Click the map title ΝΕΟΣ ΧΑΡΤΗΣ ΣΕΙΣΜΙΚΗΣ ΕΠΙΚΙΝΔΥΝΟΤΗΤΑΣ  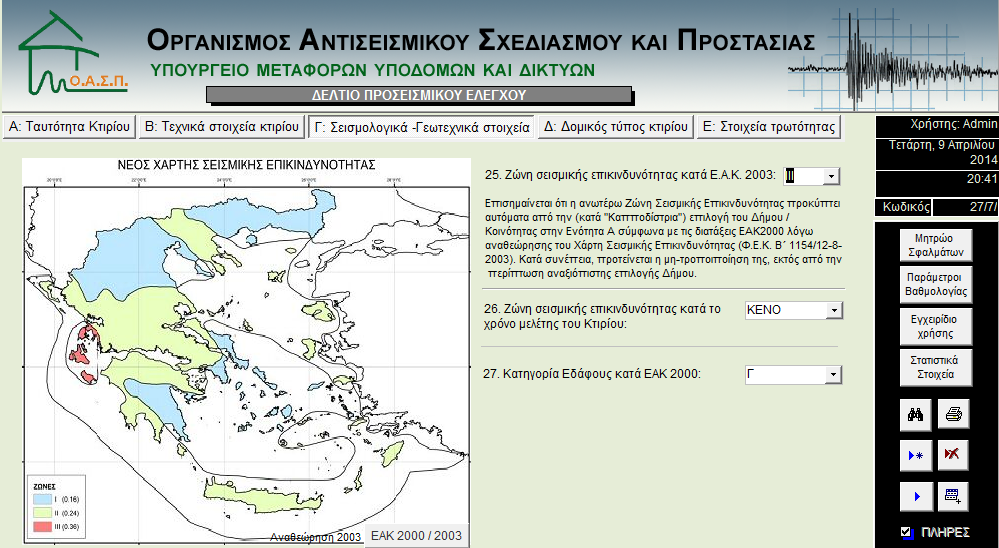[x=247, y=165]
